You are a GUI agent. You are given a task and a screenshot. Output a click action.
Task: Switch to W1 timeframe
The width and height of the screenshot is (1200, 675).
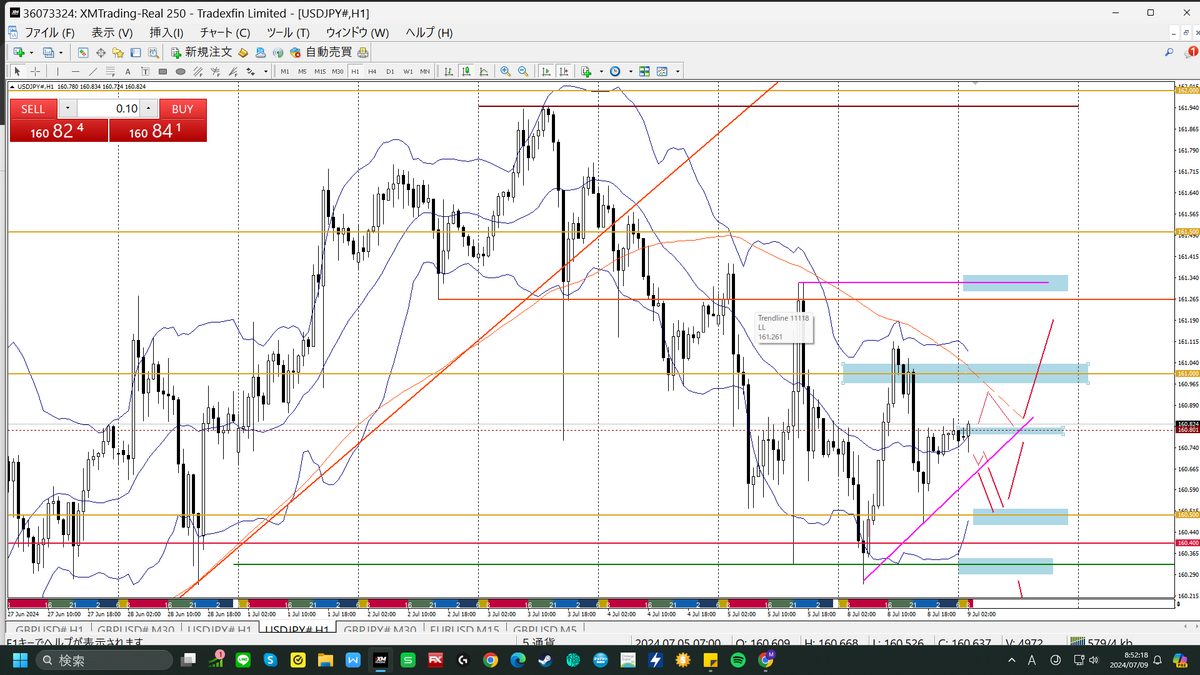[x=408, y=71]
